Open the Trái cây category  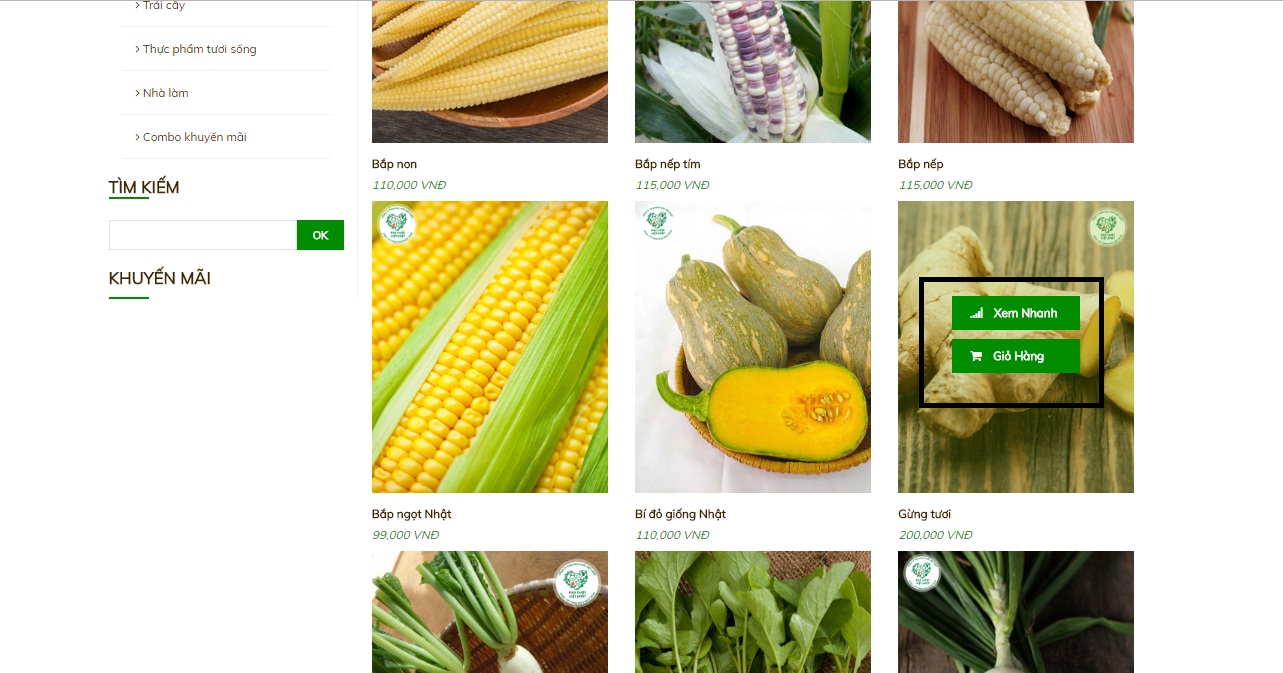click(160, 6)
